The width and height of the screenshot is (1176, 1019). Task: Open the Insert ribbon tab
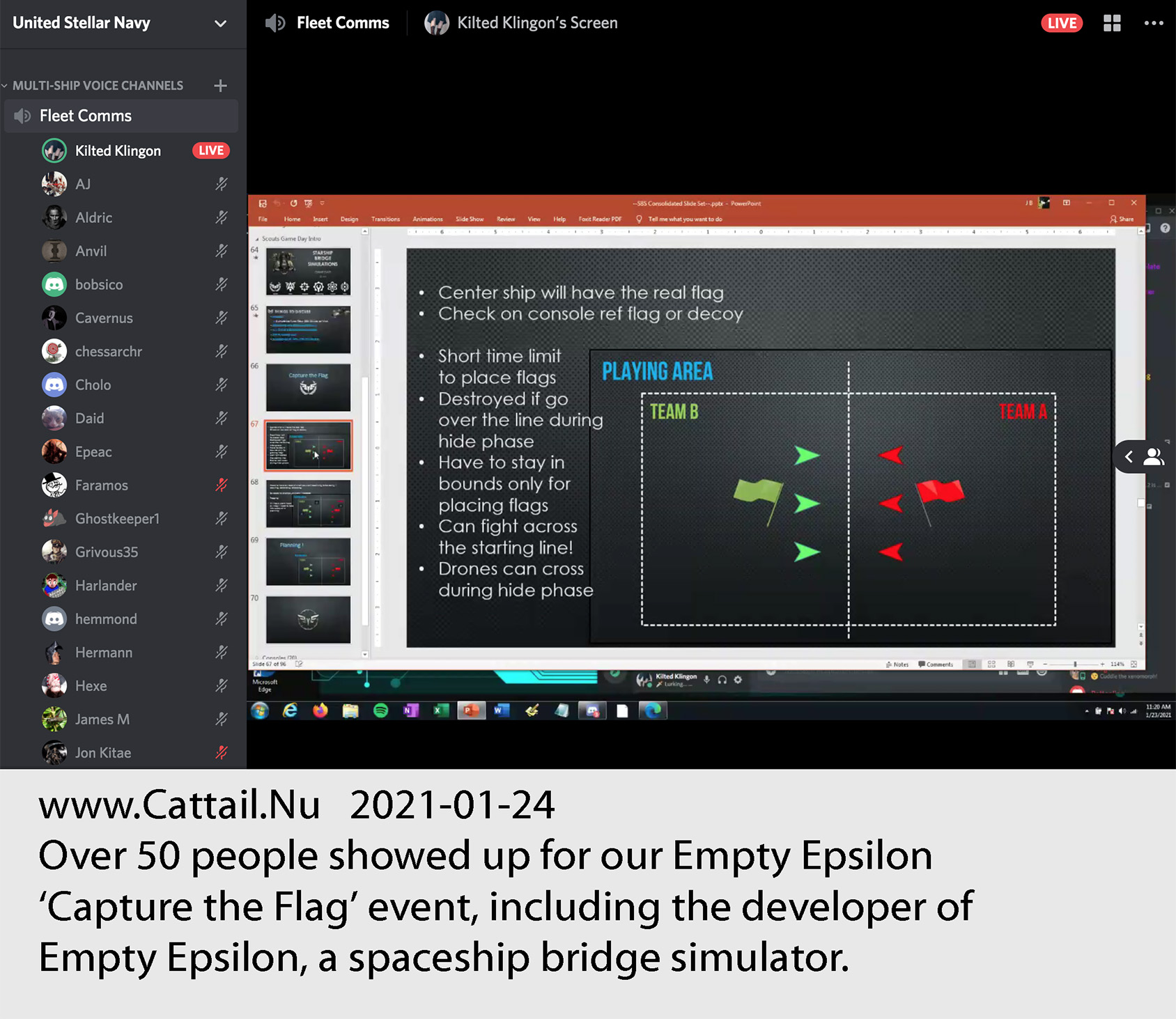pos(320,219)
